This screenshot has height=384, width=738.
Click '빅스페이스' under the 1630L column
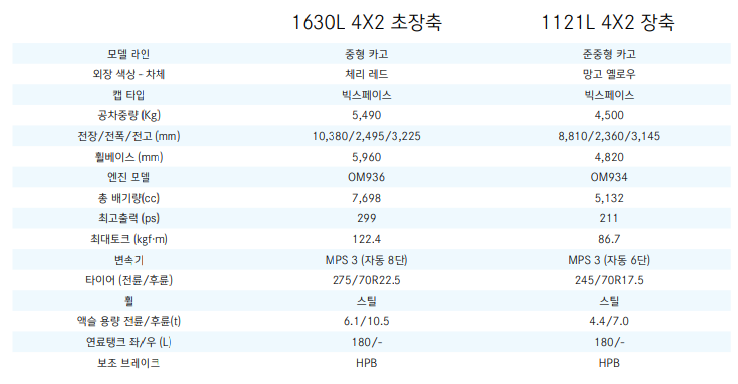[367, 95]
